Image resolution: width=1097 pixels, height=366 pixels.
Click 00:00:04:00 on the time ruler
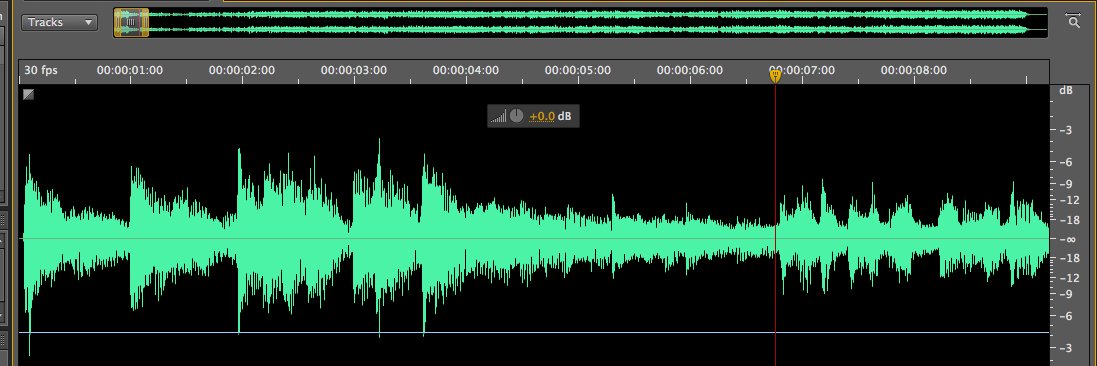pos(466,70)
